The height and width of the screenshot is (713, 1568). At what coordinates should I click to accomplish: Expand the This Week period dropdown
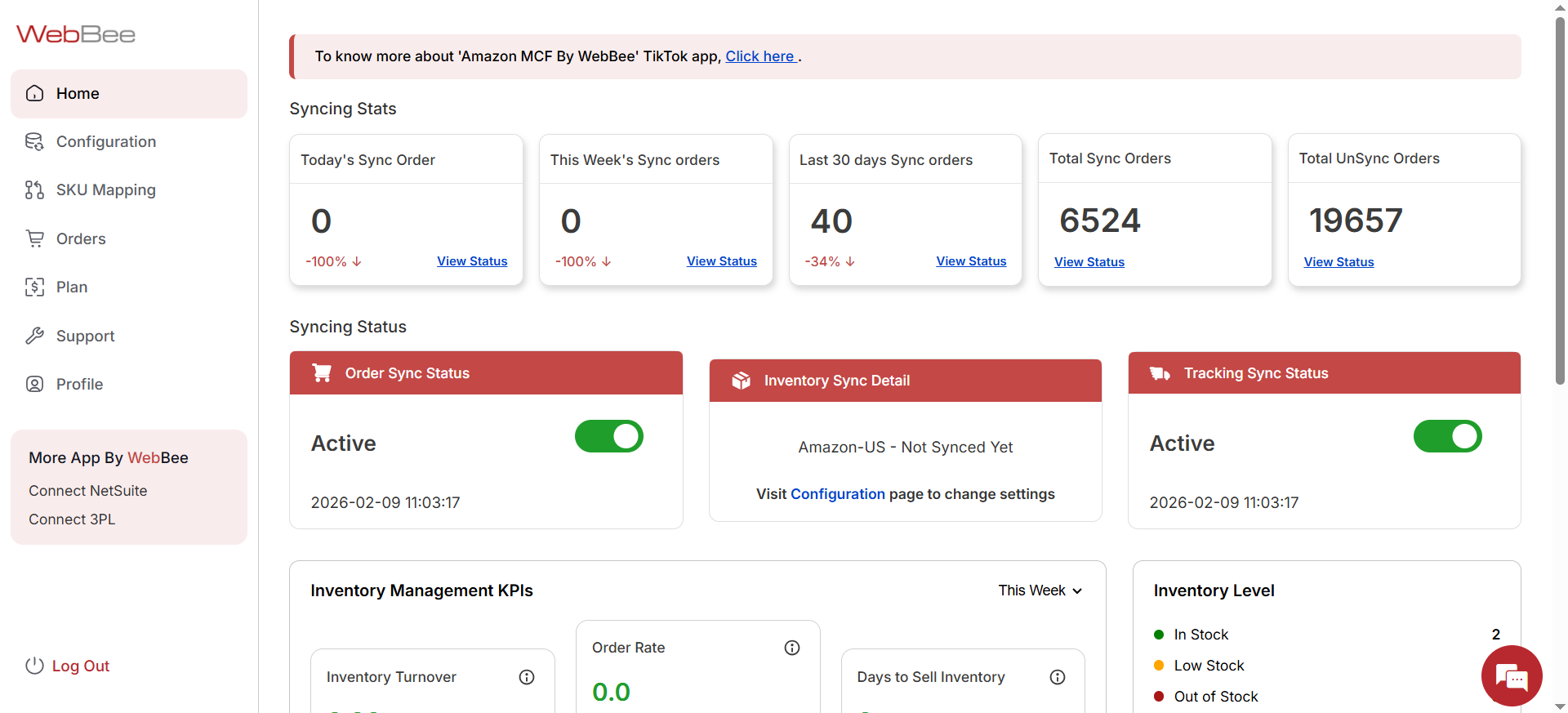point(1040,590)
